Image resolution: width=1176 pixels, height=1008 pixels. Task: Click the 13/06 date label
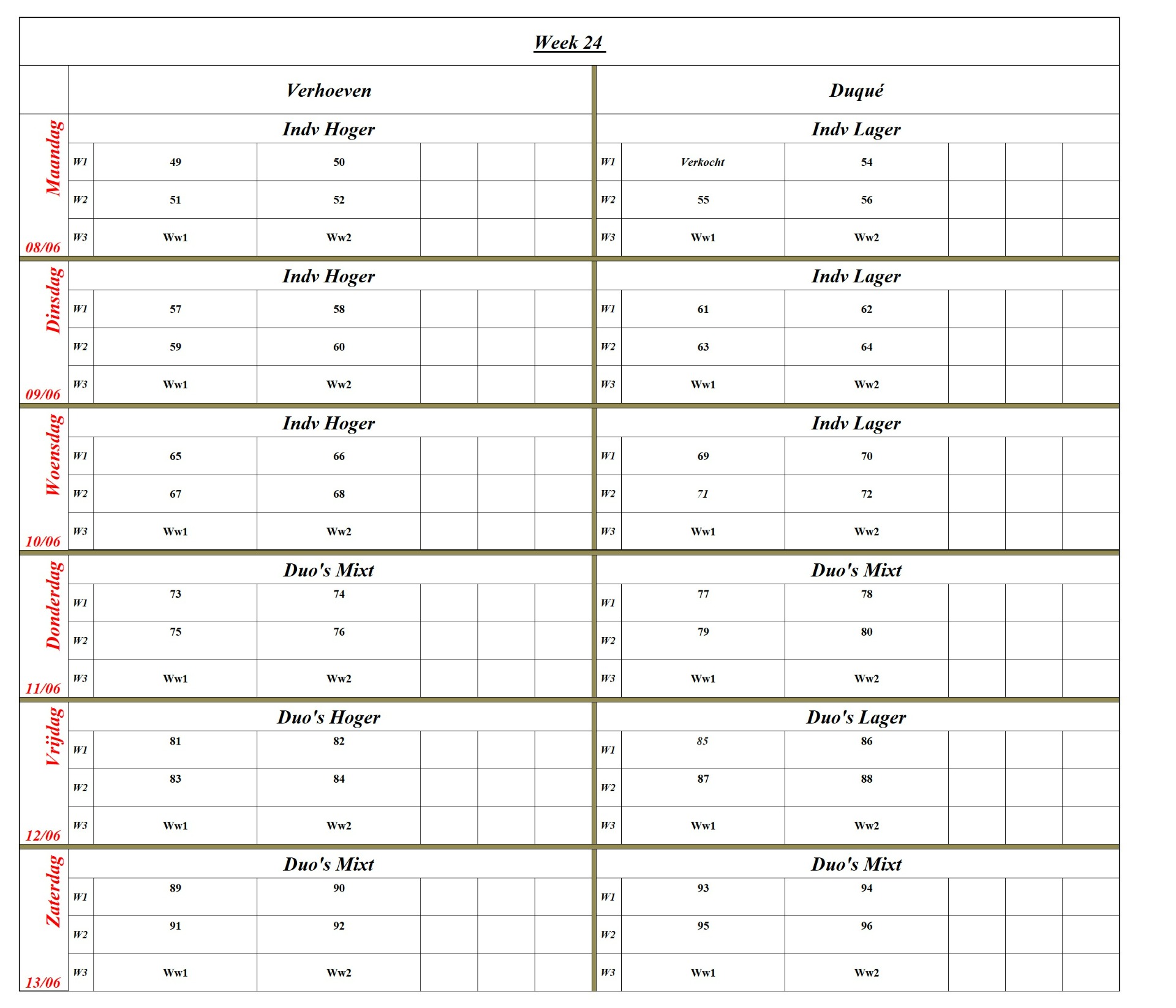[x=43, y=982]
